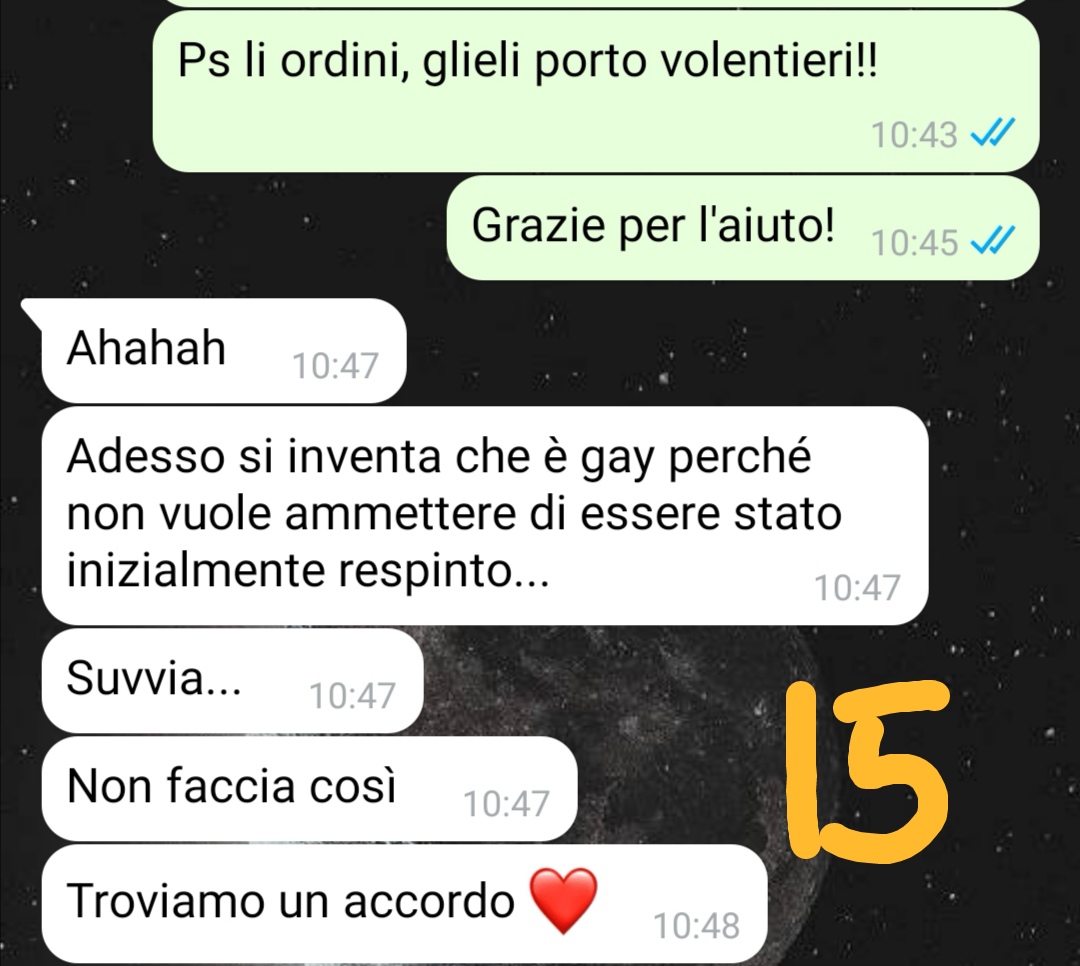The image size is (1080, 966).
Task: Tap blue double-check beside 10:45
Action: [x=993, y=241]
